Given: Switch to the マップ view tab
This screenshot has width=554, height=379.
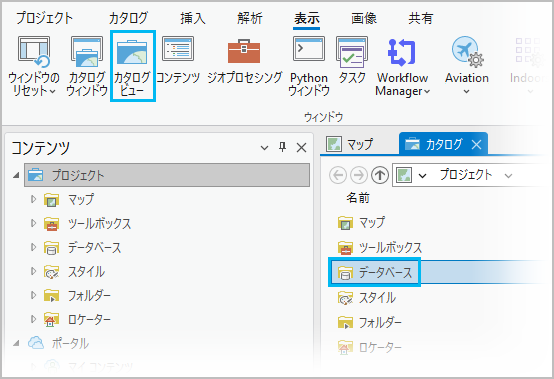Looking at the screenshot, I should pos(350,144).
